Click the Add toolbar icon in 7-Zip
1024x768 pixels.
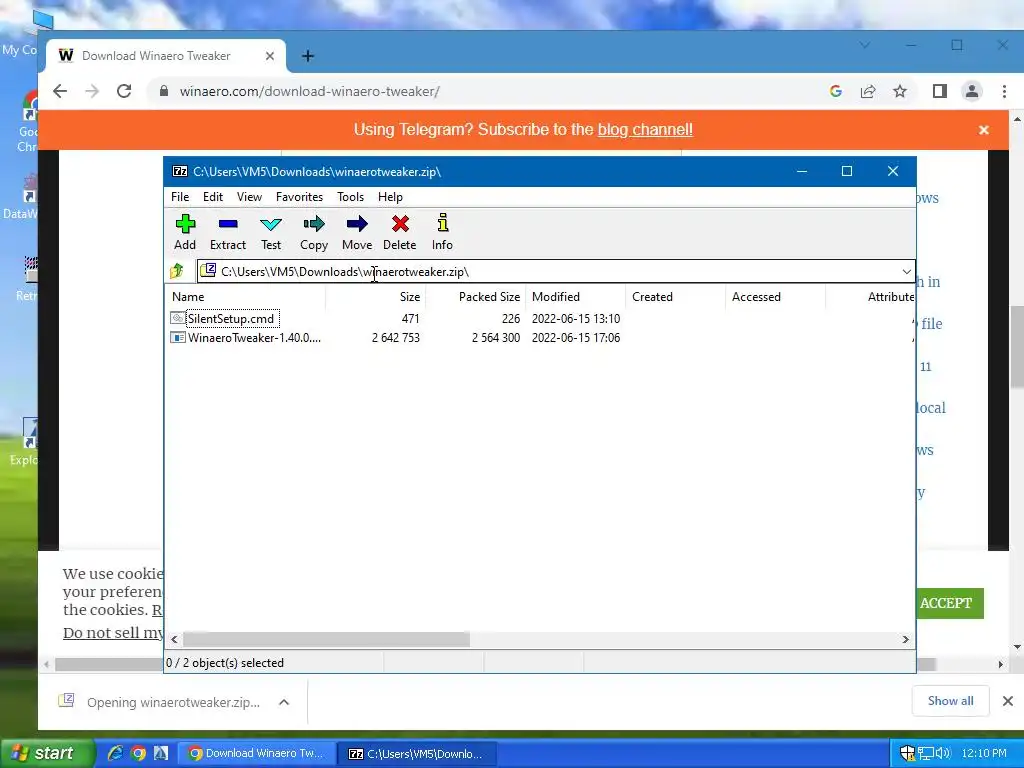click(185, 232)
